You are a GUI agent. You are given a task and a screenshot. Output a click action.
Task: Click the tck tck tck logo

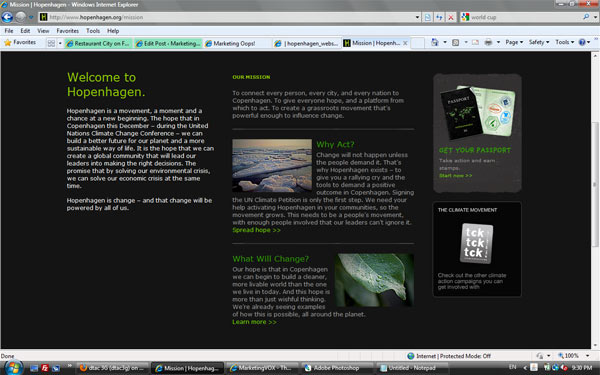coord(476,243)
